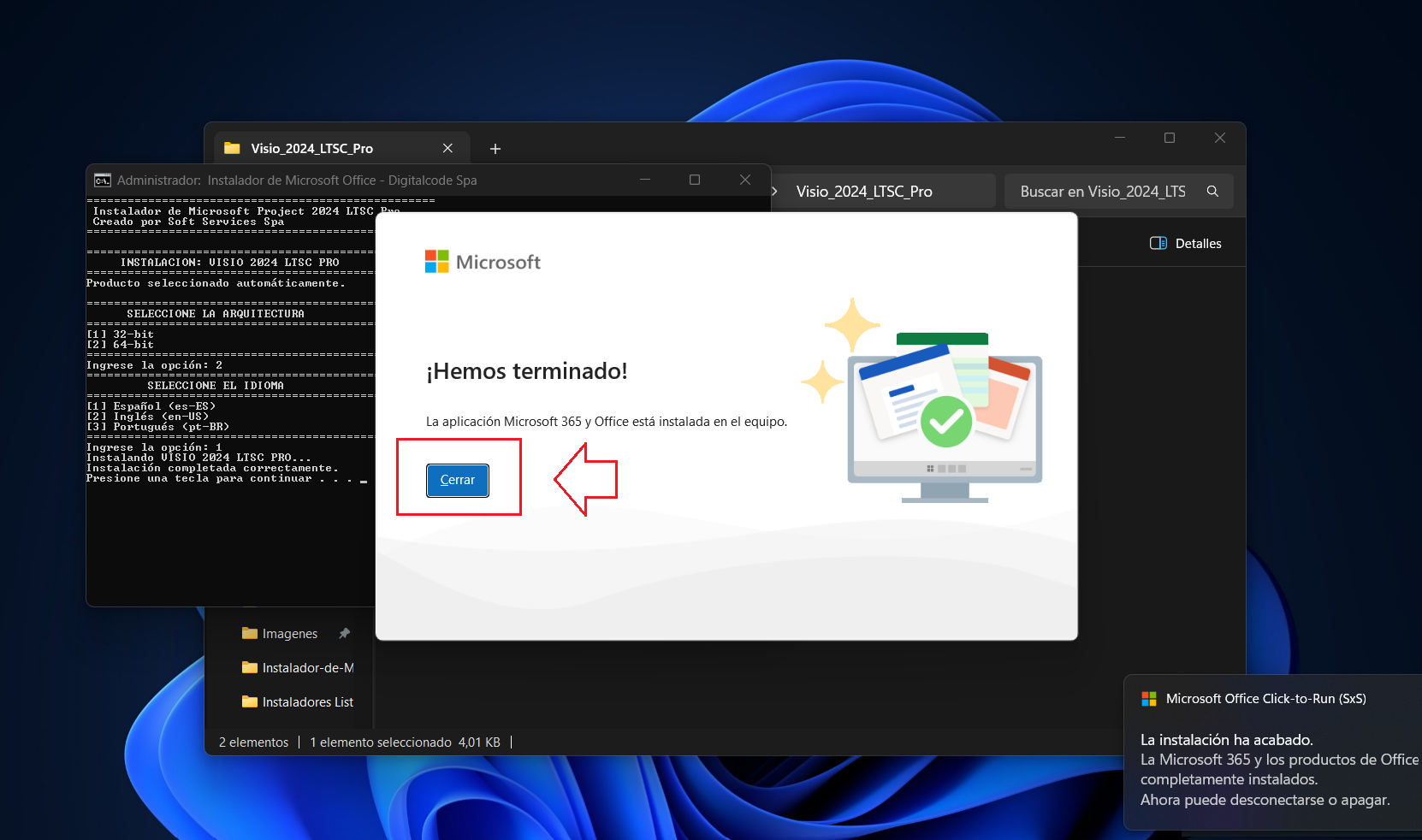Close the Visio_2024_LTSC_Pro Explorer tab
The height and width of the screenshot is (840, 1422).
[447, 148]
